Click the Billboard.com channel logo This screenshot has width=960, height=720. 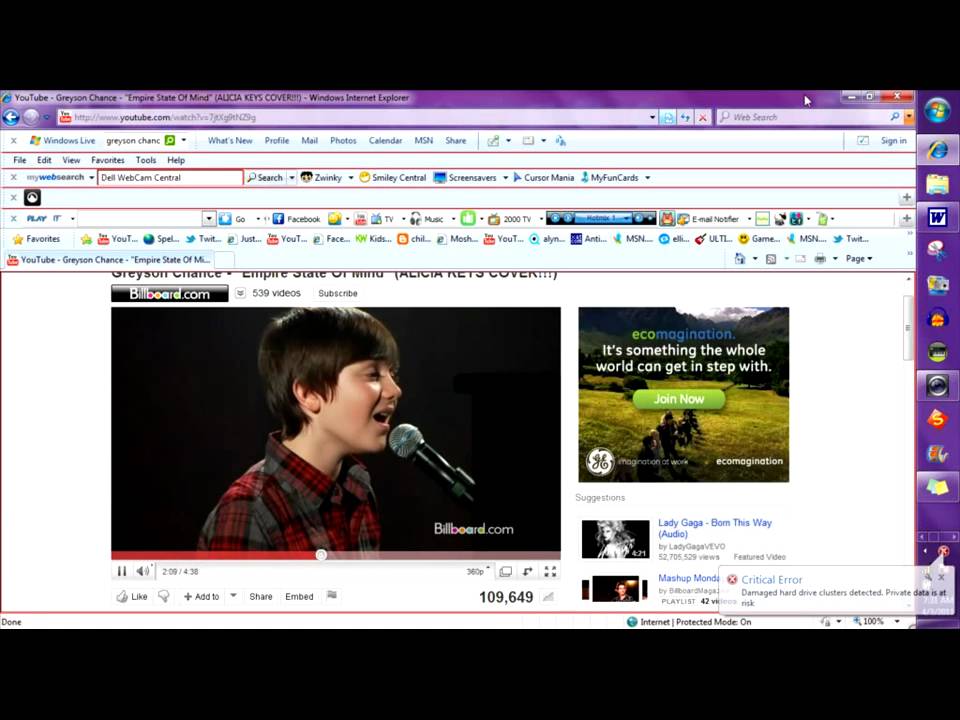170,294
